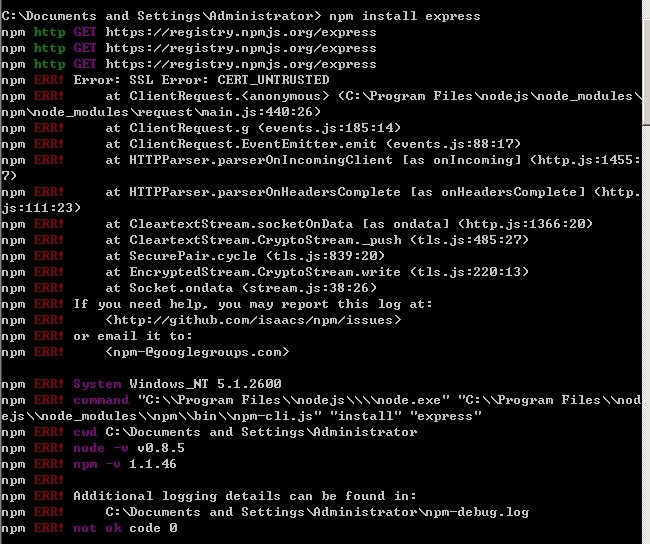Click the 'not ok code 0' text
This screenshot has height=544, width=650.
pos(126,528)
